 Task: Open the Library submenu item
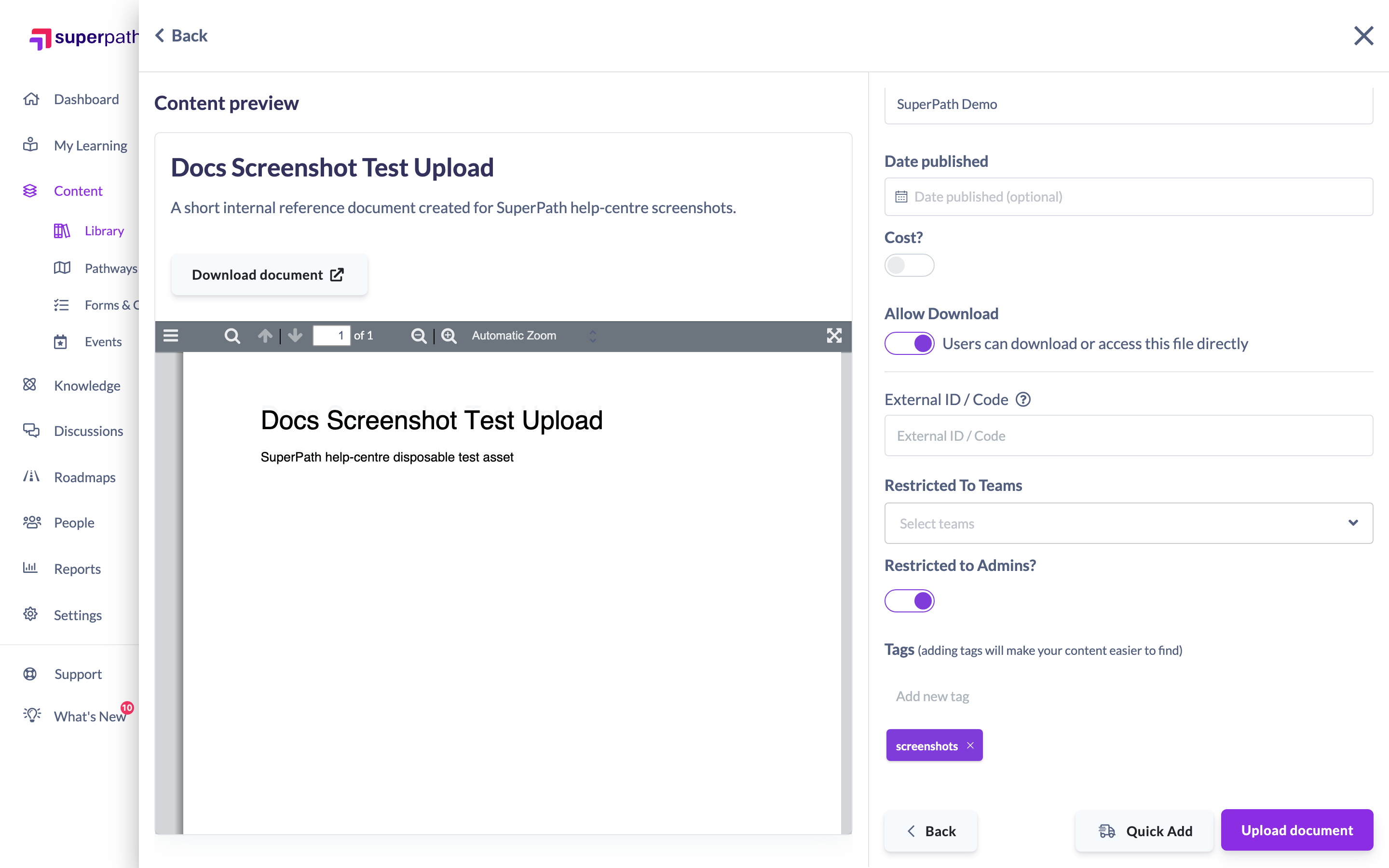[x=105, y=231]
